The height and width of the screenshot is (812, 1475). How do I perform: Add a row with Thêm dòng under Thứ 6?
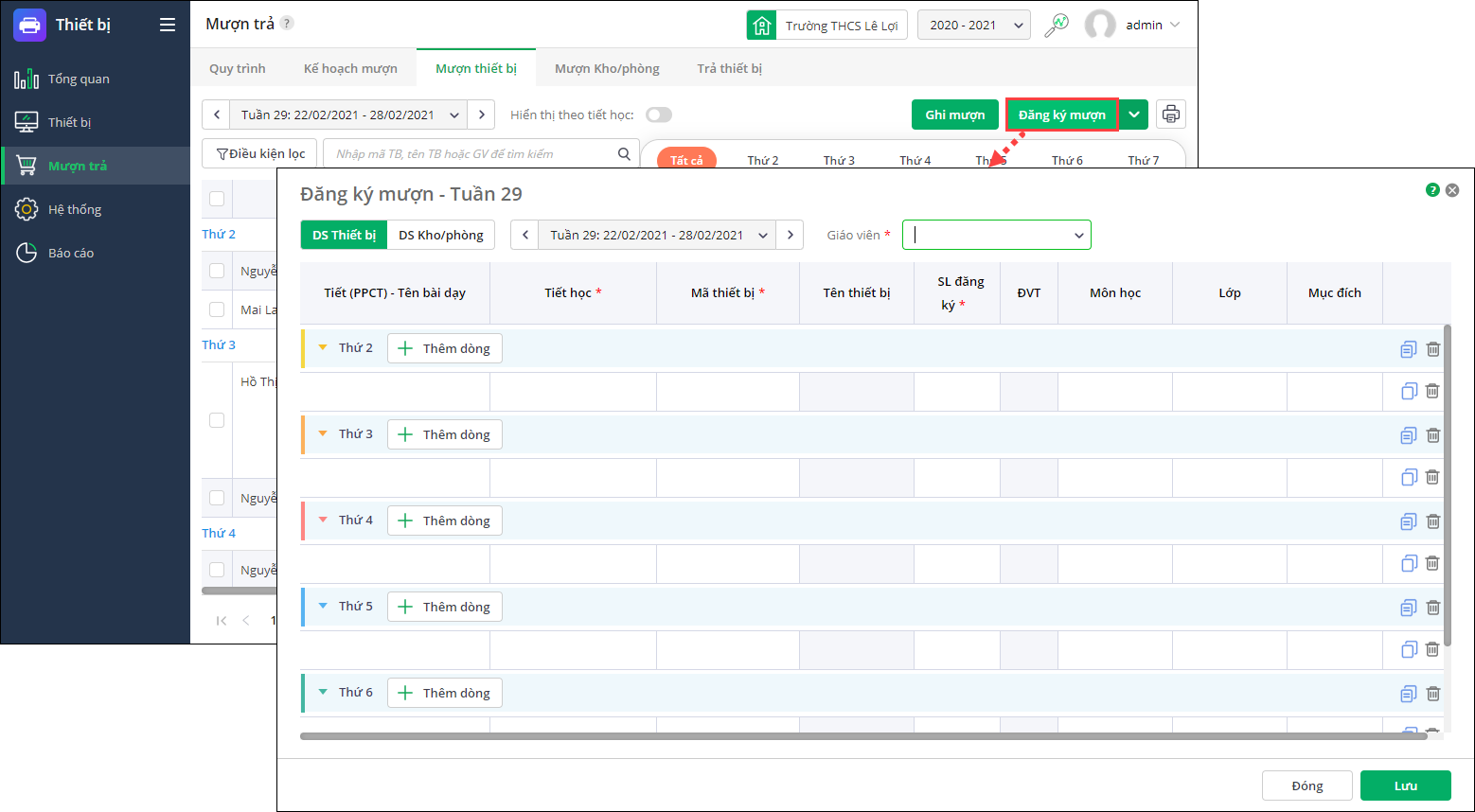coord(445,693)
